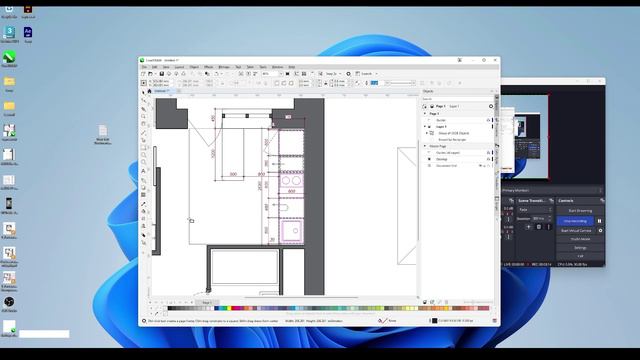Toggle lock of the Desktop layer

coord(488,159)
